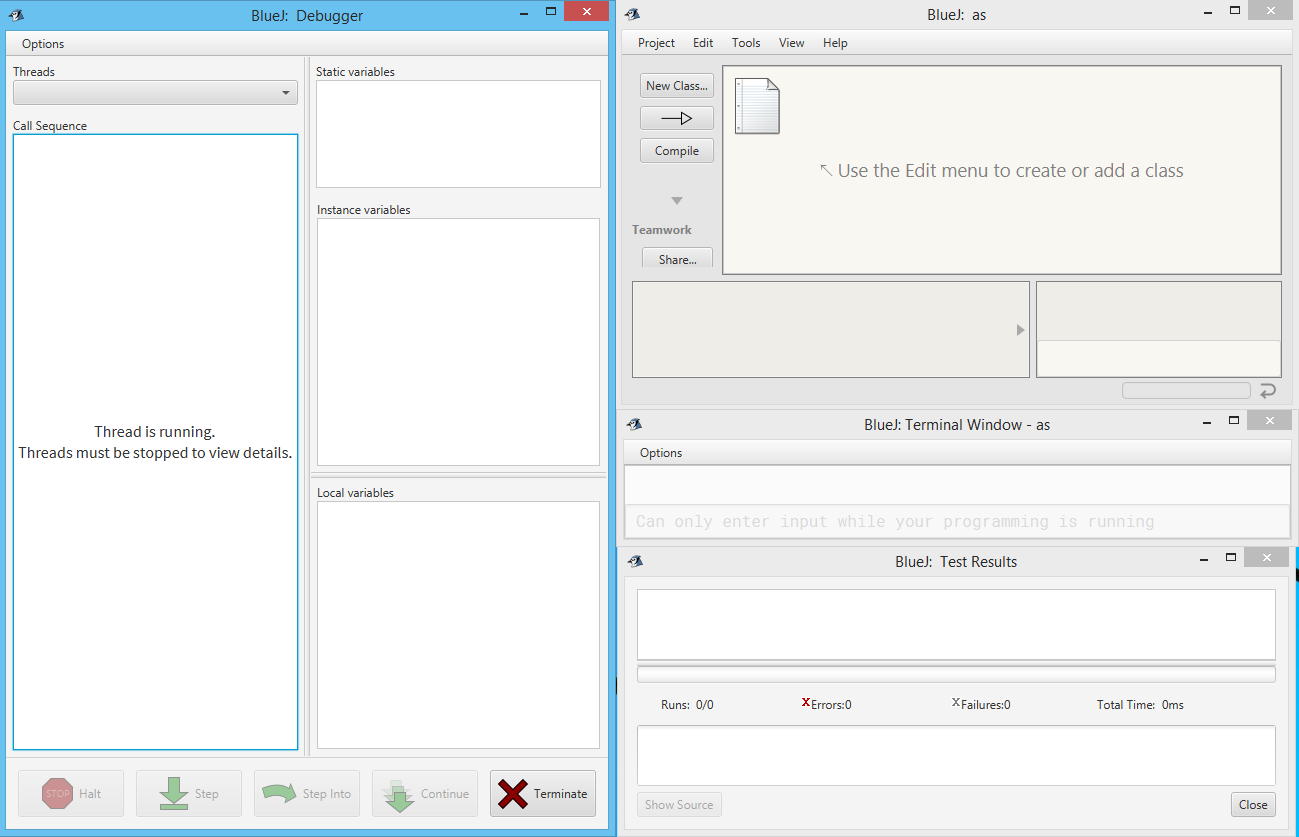Click the BlueJ logo in Debugger titlebar
The height and width of the screenshot is (837, 1299).
(x=16, y=15)
